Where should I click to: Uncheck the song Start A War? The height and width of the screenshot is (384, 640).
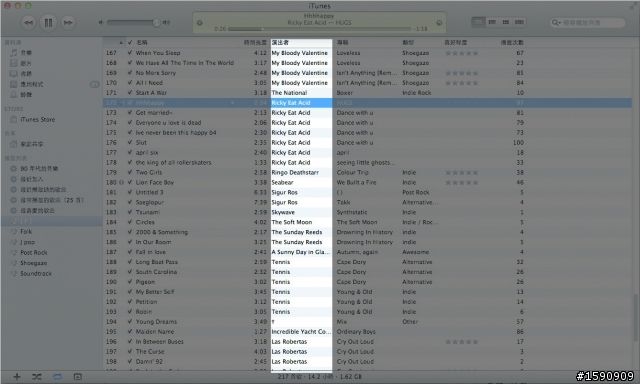click(x=129, y=93)
